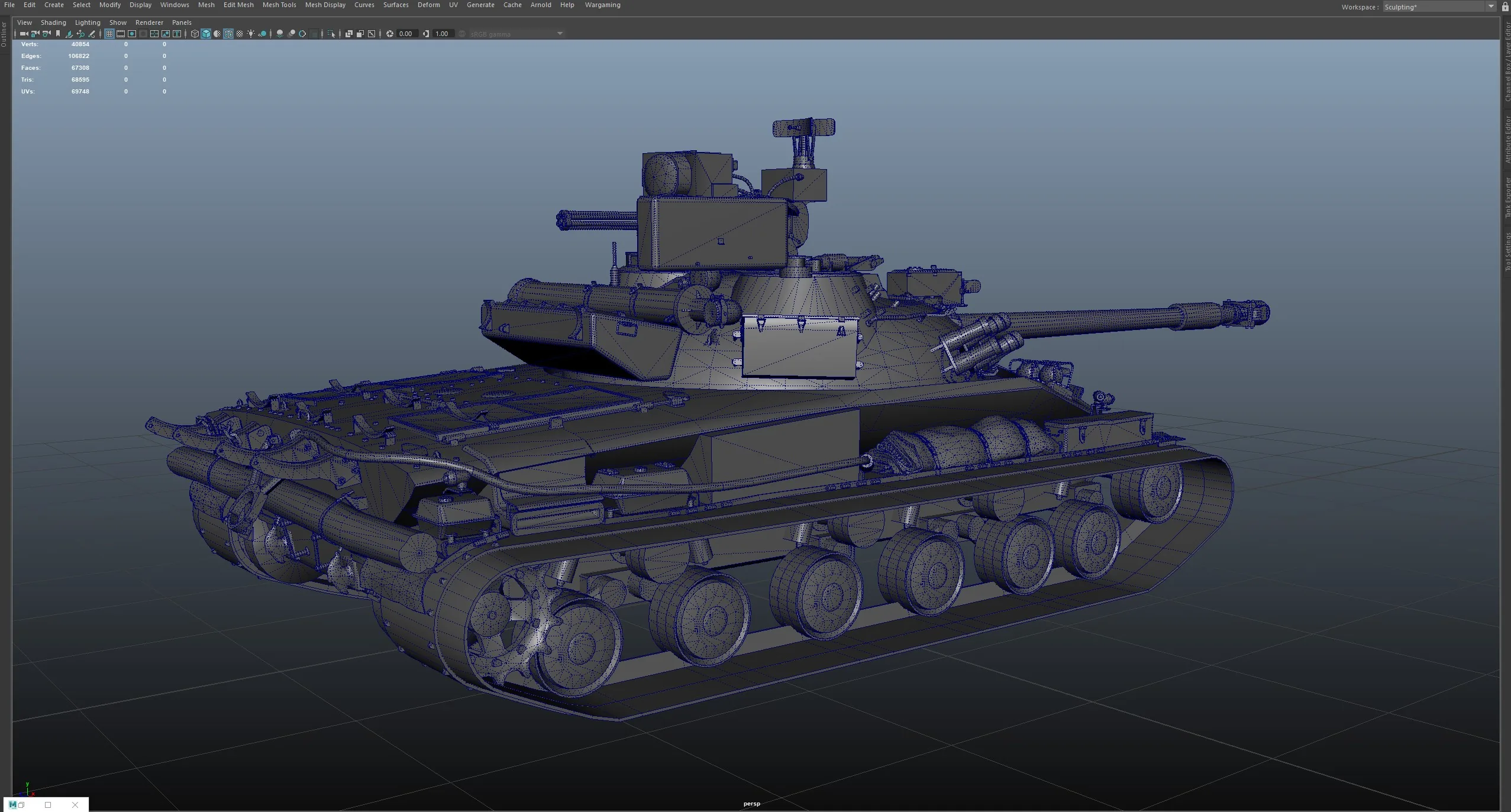
Task: Click the Bookmarks icon in panel toolbar
Action: (x=58, y=34)
